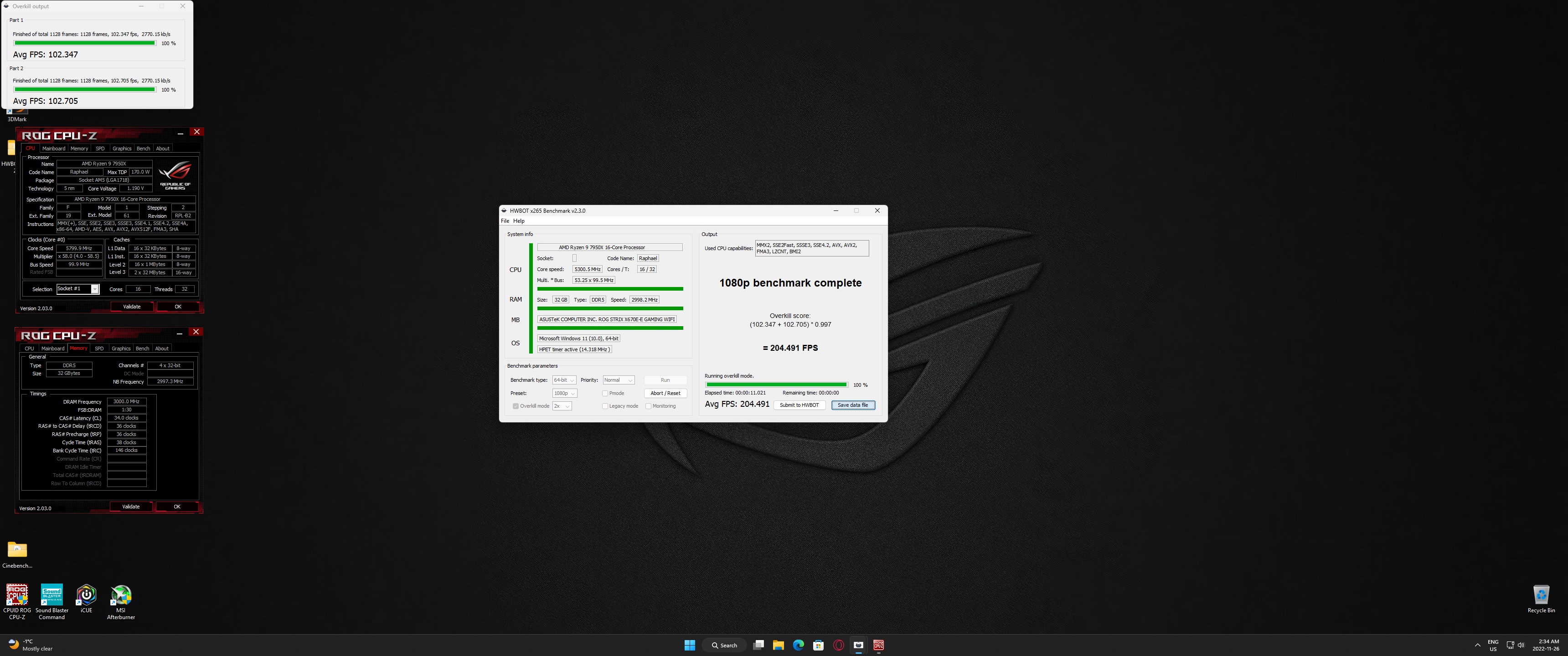Open Graphics tab in CPU-Z processor window

pos(122,149)
